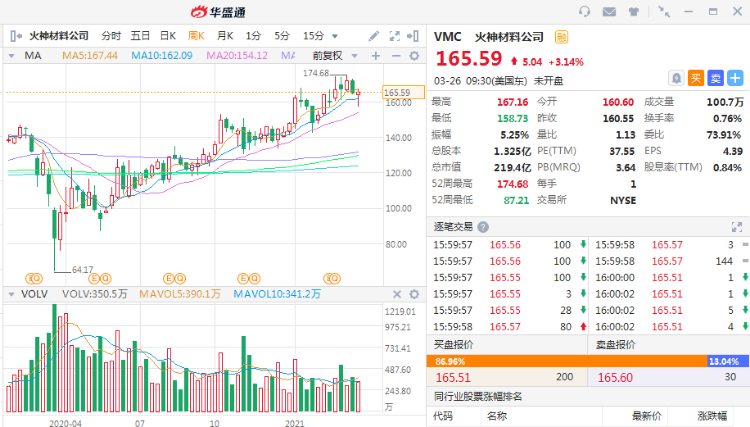Switch to 日K daily candlestick tab
Screen dimensions: 750x427
168,36
